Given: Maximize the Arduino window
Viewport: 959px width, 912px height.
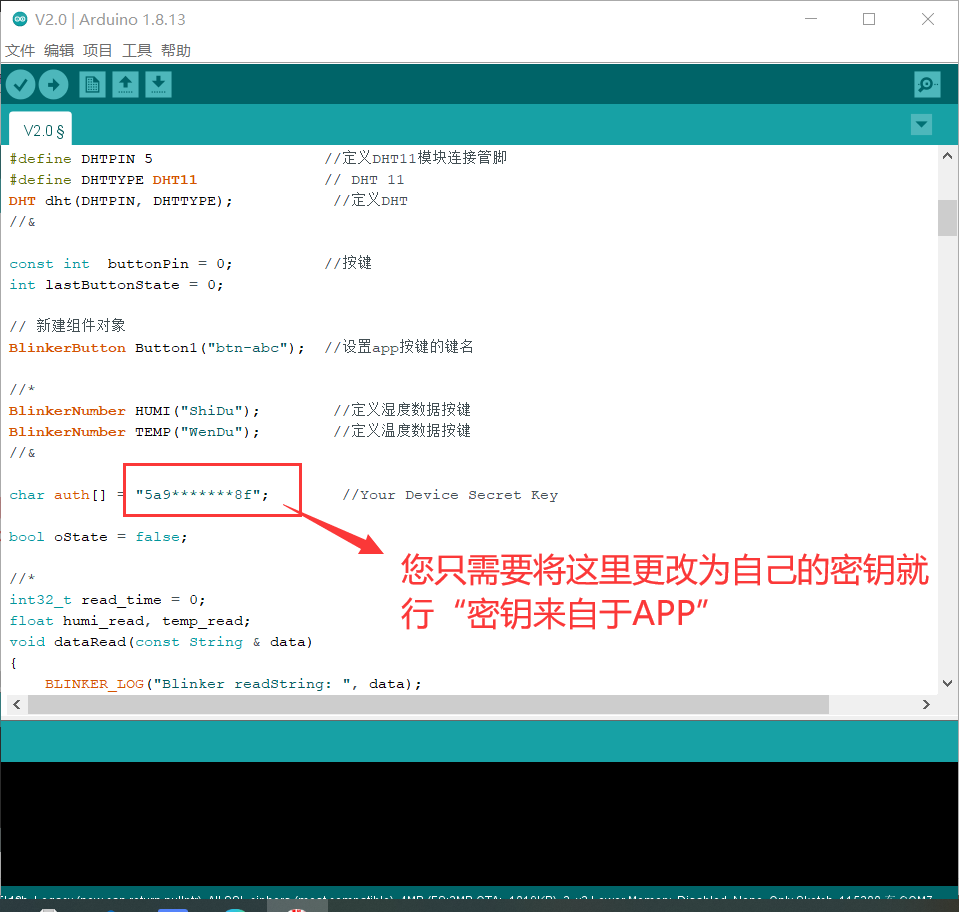Looking at the screenshot, I should point(868,20).
